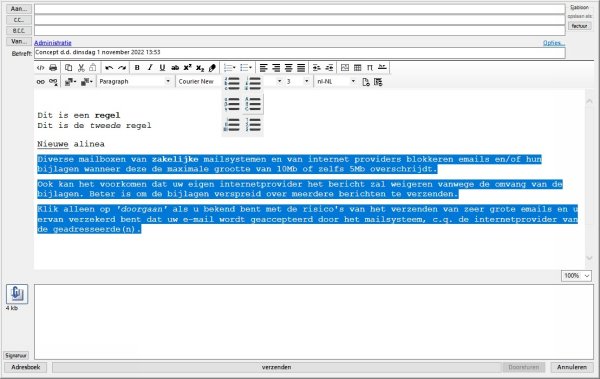Viewport: 600px width, 379px height.
Task: Open the nl-NL language dropdown
Action: [x=336, y=82]
